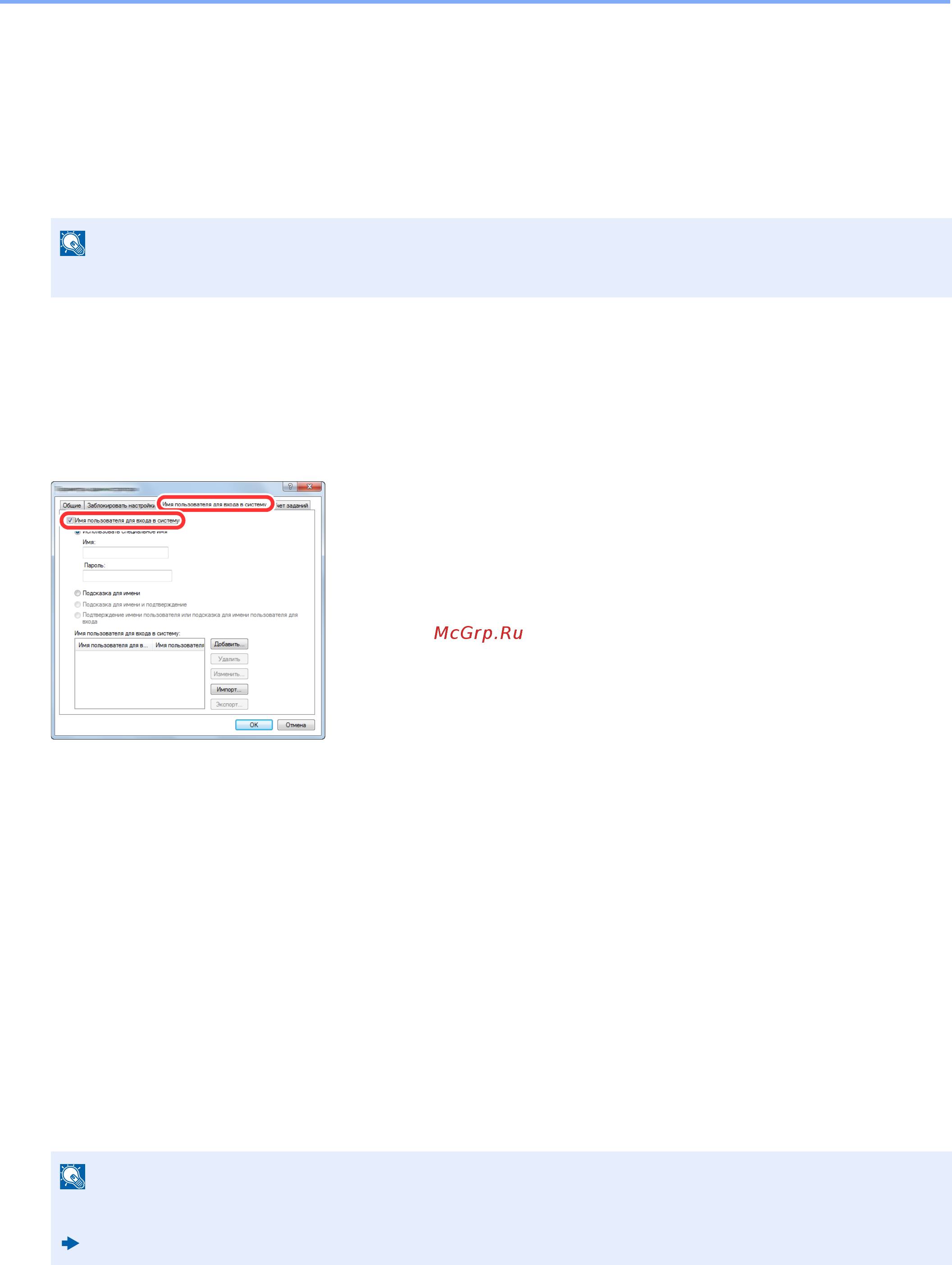This screenshot has height=1265, width=952.
Task: Toggle Имя пользователя для входа в систему checkbox
Action: point(70,521)
